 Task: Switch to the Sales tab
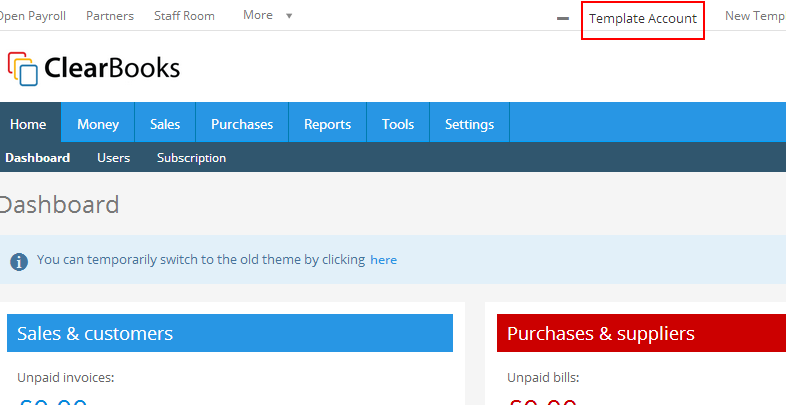click(165, 124)
